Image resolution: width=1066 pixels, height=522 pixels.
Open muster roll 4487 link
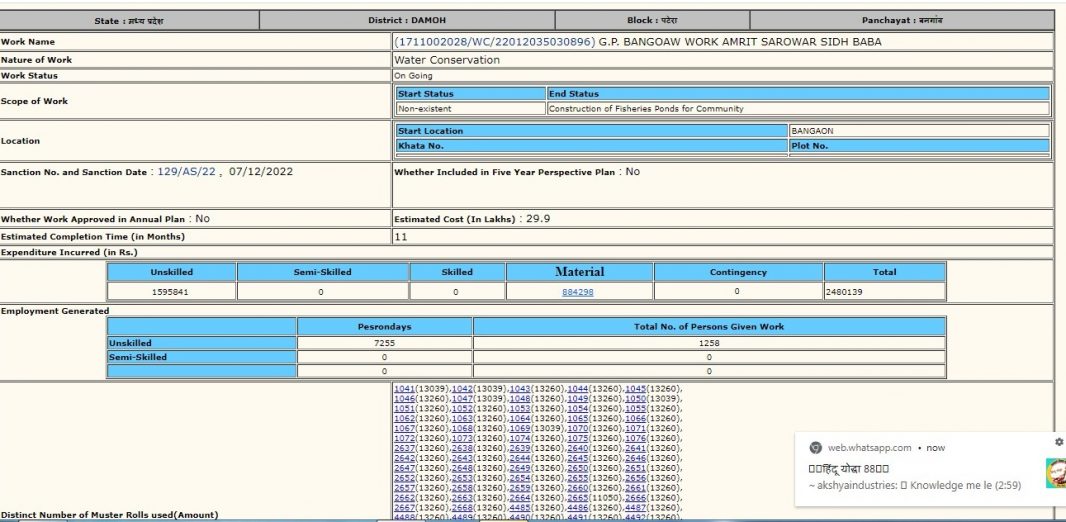pyautogui.click(x=635, y=508)
